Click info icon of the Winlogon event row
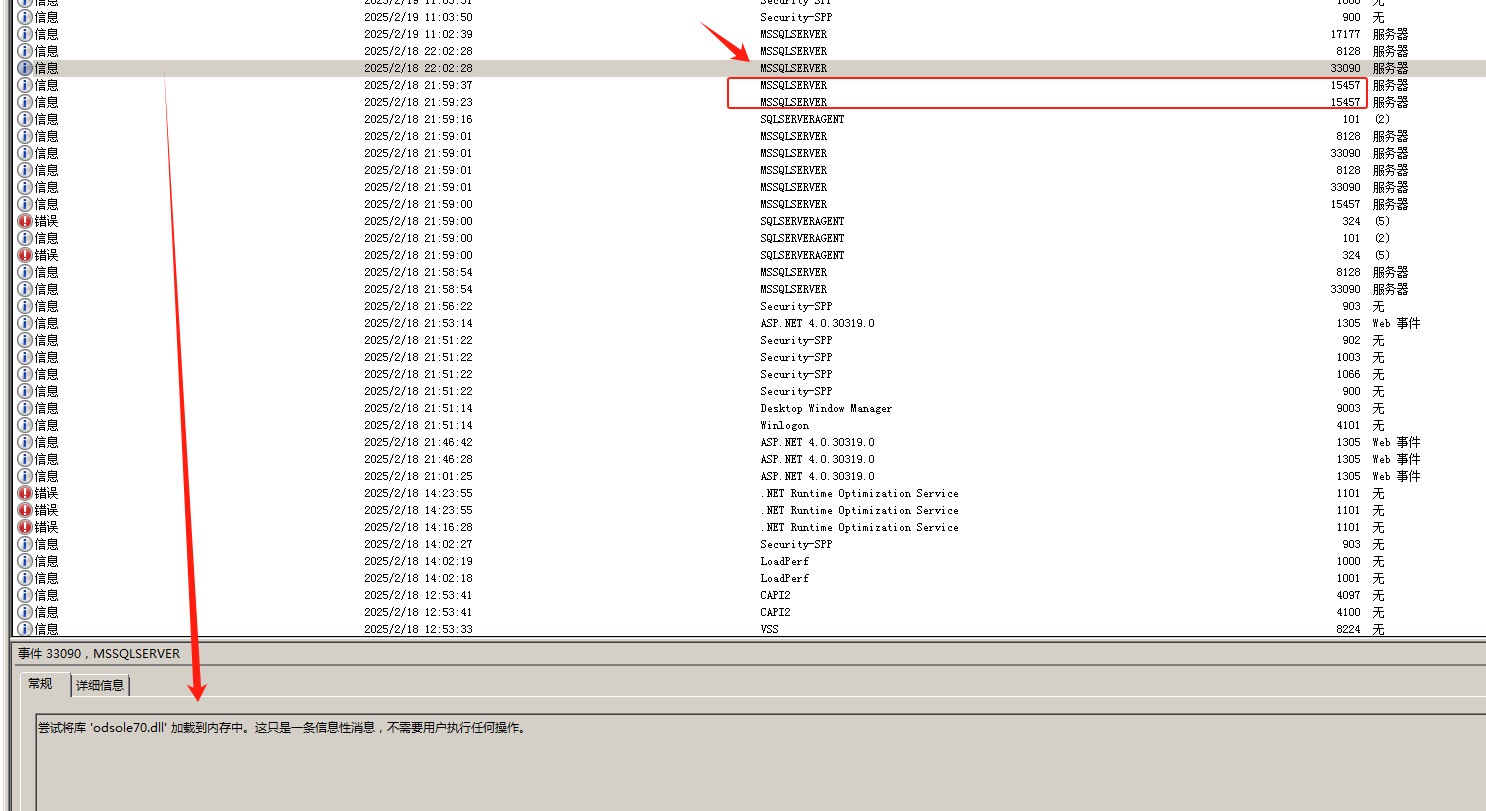The width and height of the screenshot is (1486, 811). [x=25, y=425]
